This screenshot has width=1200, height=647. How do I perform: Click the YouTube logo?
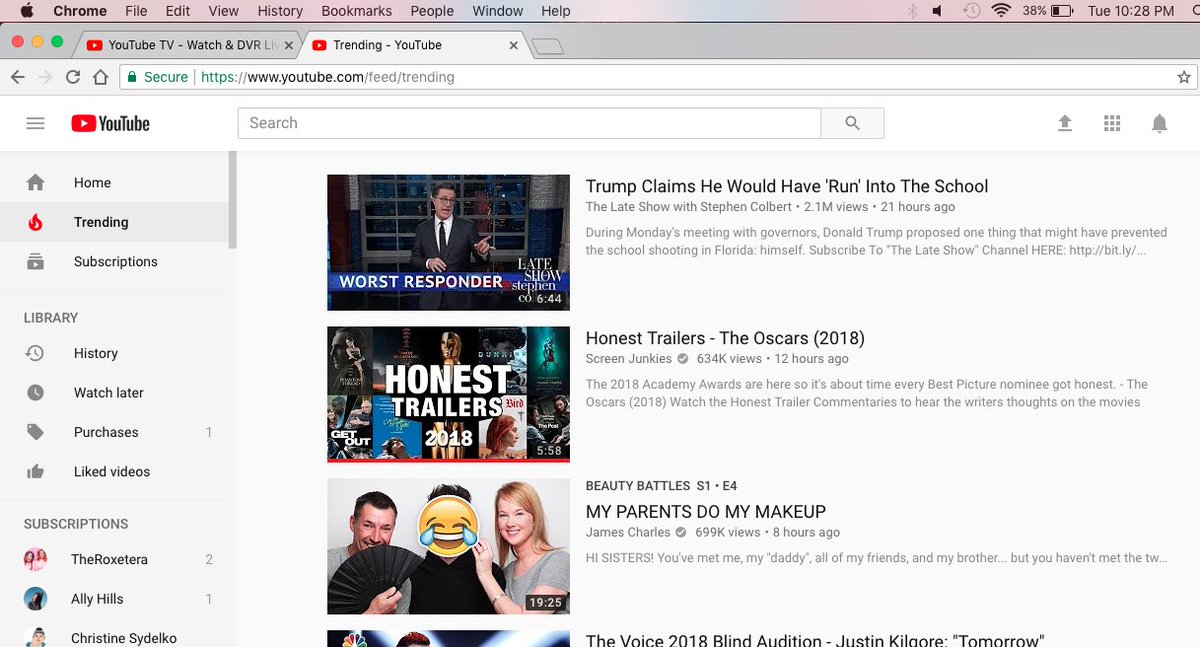110,123
